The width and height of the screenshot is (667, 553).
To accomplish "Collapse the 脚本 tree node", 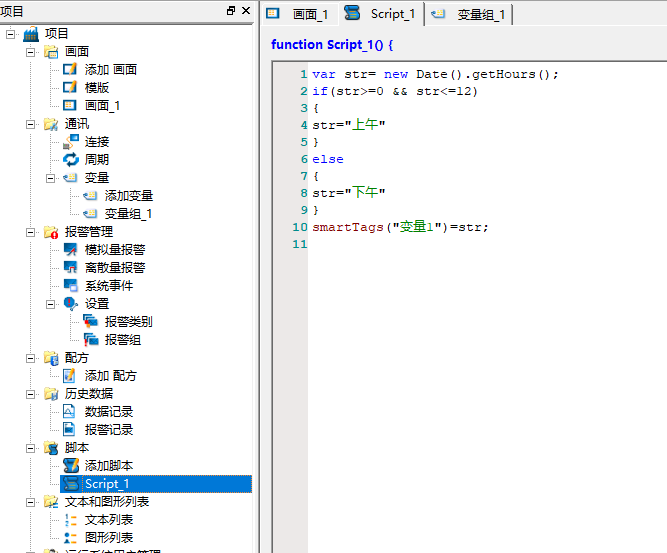I will [30, 448].
